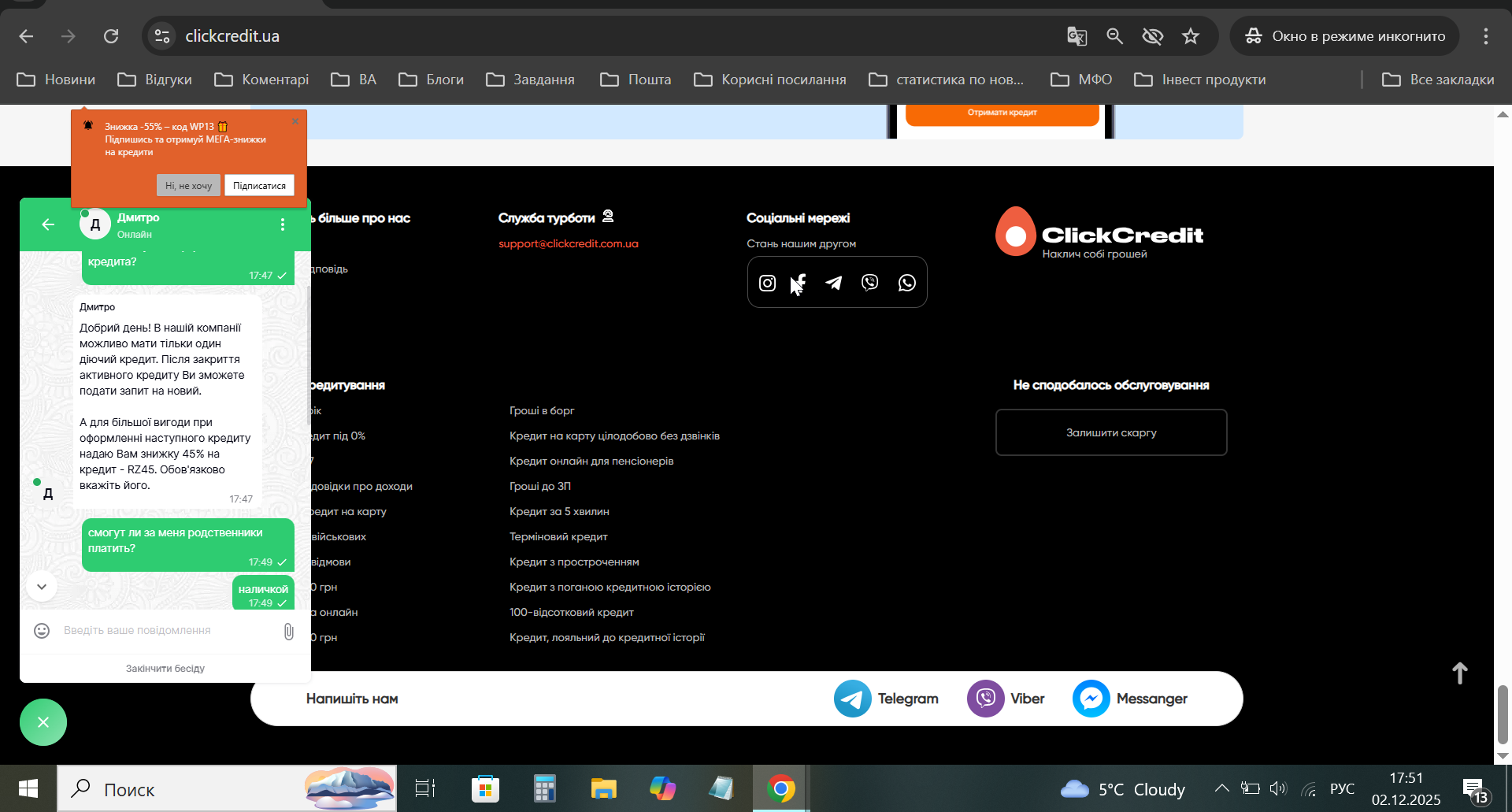Reload the clickcredit.ua page

(x=111, y=36)
